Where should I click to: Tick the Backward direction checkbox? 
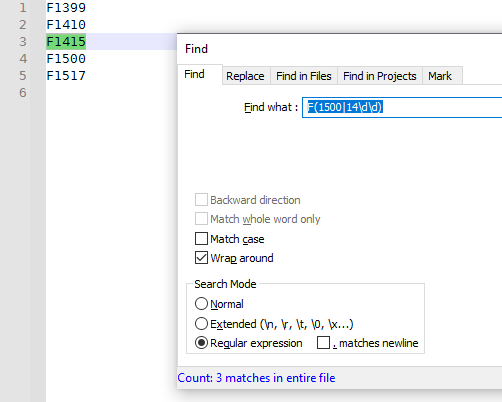pos(201,200)
